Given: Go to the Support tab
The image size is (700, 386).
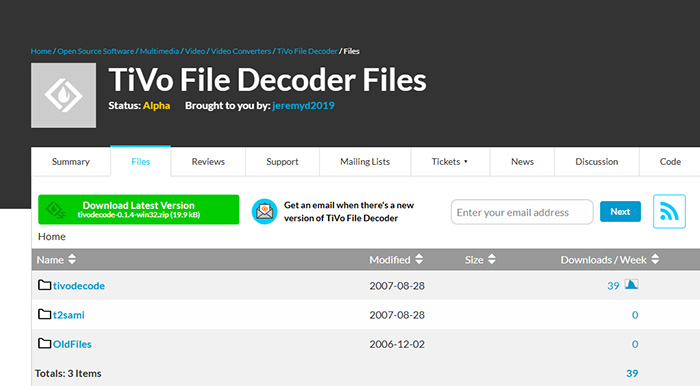Looking at the screenshot, I should [282, 162].
